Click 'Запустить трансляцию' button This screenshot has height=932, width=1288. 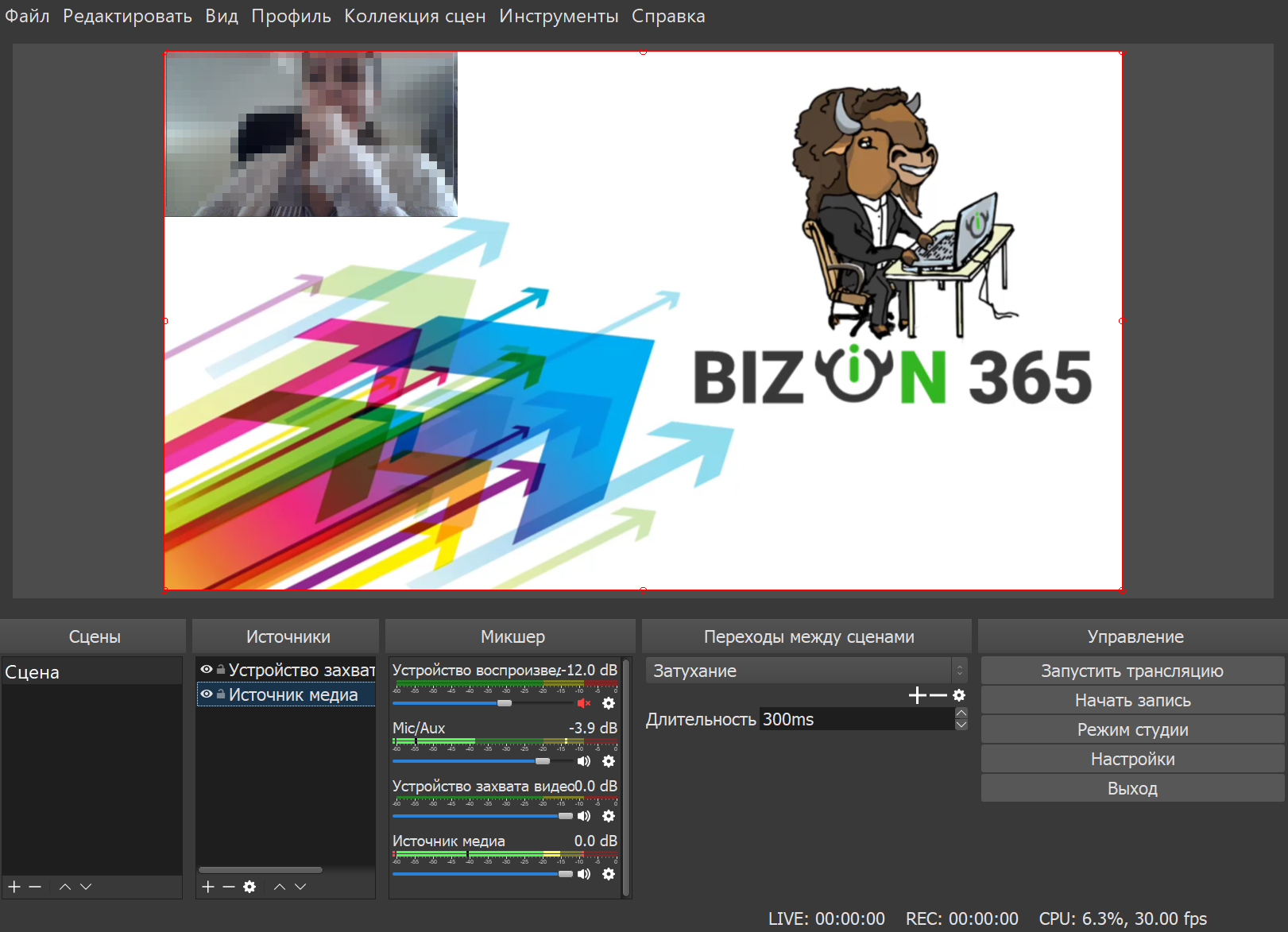coord(1131,671)
